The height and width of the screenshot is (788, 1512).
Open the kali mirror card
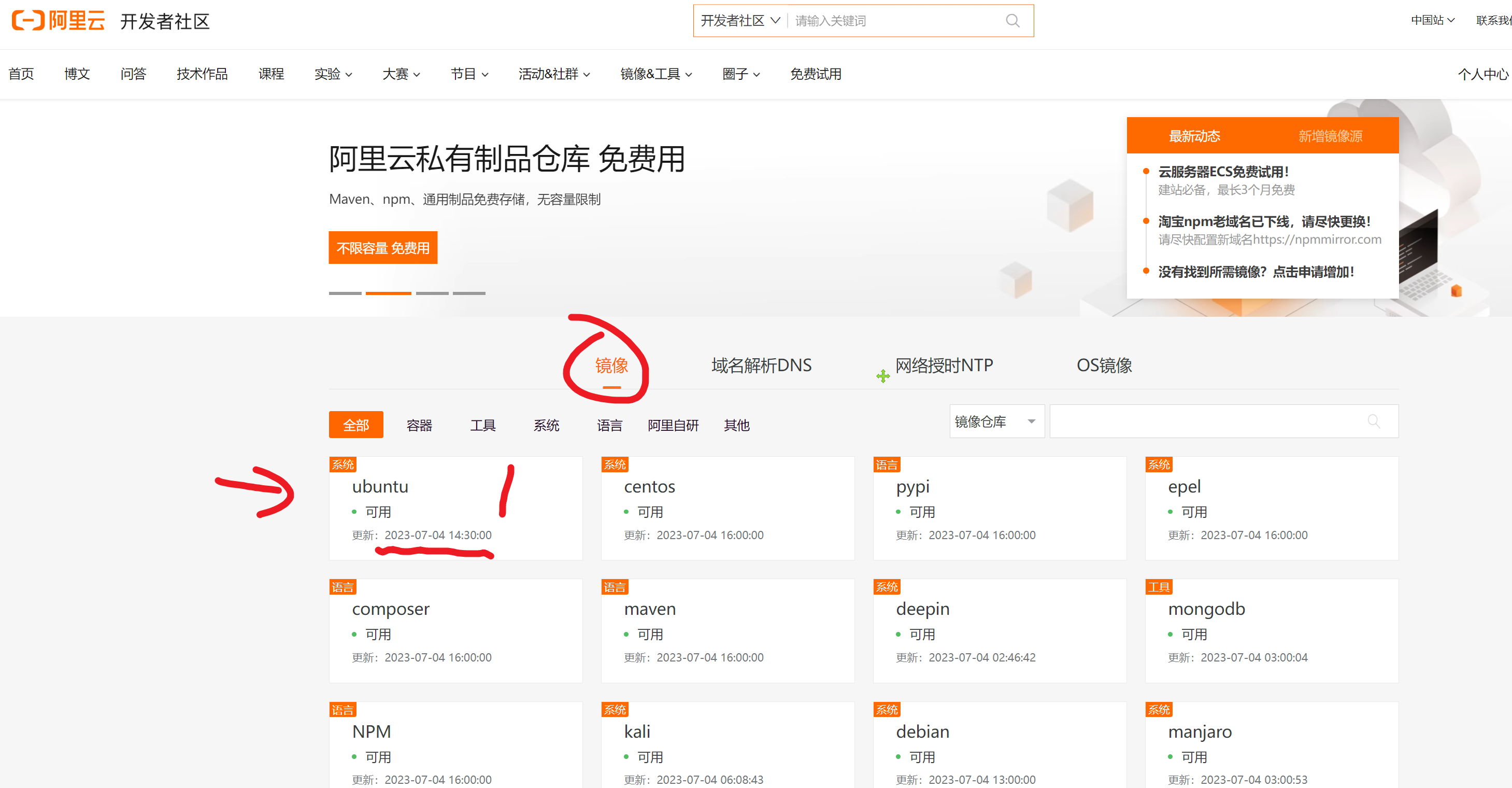727,745
